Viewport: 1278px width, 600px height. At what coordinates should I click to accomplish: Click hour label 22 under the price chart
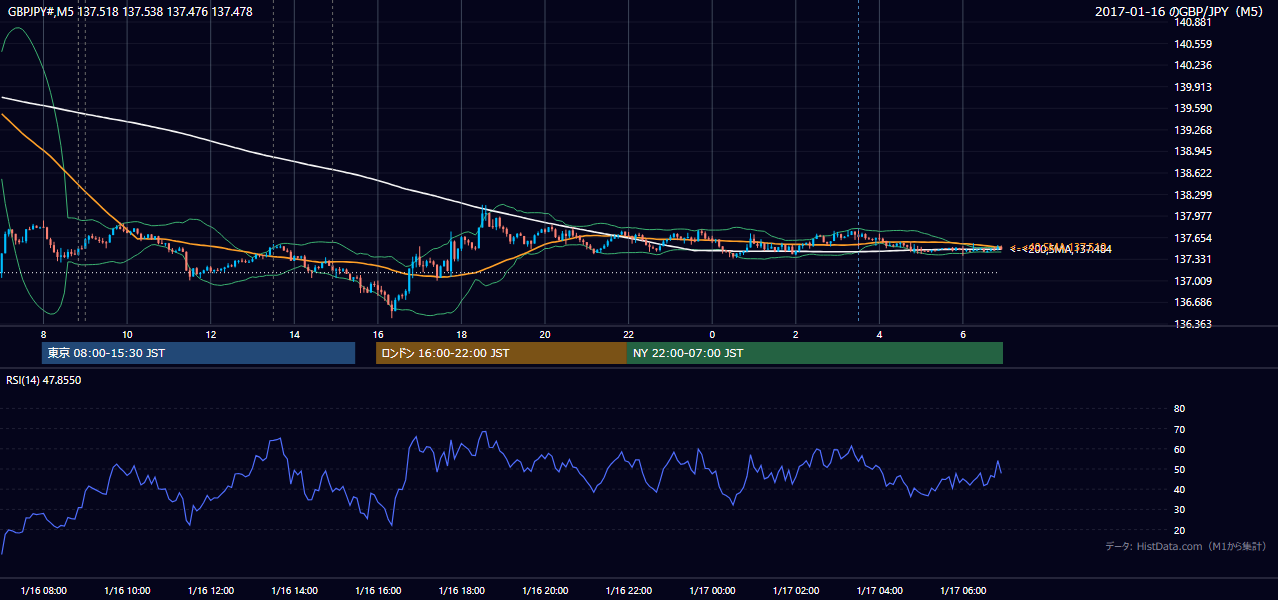pos(628,334)
